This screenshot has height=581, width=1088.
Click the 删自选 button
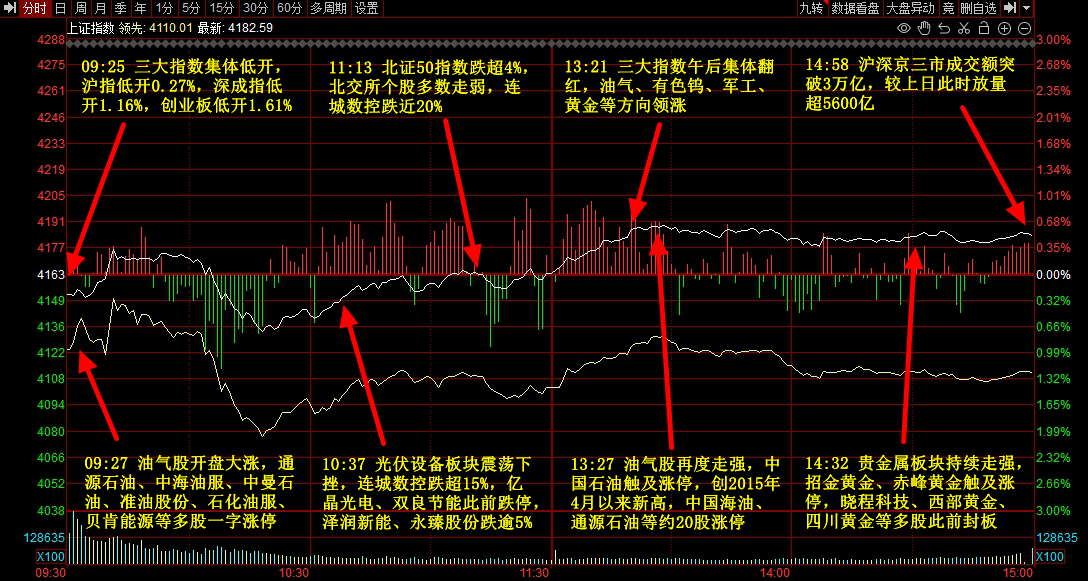click(x=978, y=8)
